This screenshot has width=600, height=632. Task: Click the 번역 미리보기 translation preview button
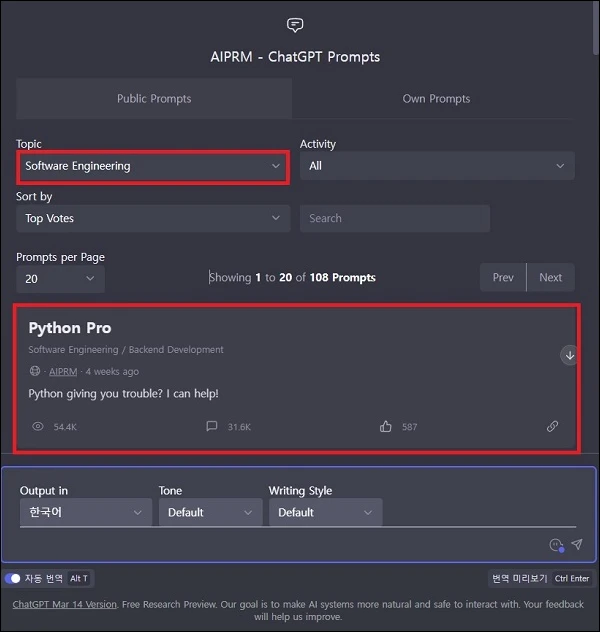click(x=540, y=578)
